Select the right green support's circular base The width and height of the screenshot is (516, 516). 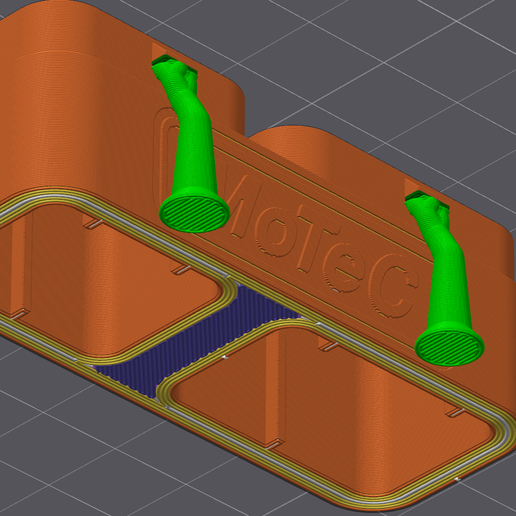pos(449,344)
